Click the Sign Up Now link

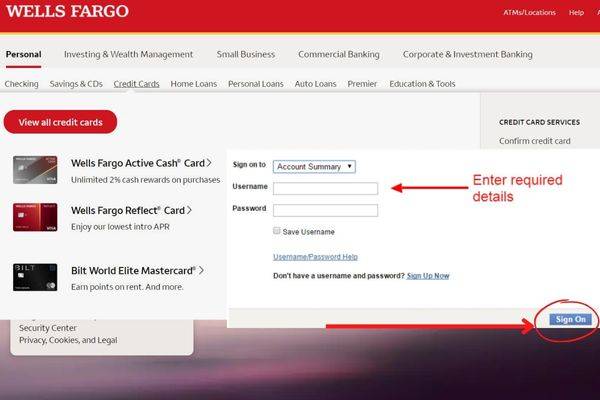[428, 276]
